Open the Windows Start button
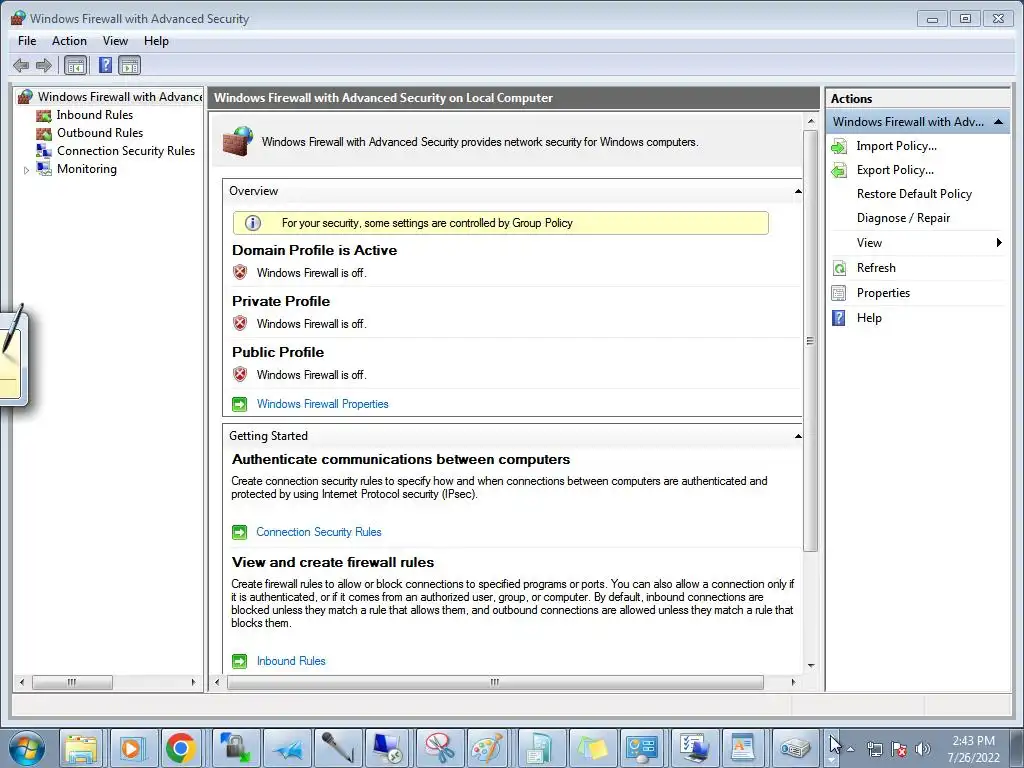Image resolution: width=1024 pixels, height=768 pixels. click(27, 748)
